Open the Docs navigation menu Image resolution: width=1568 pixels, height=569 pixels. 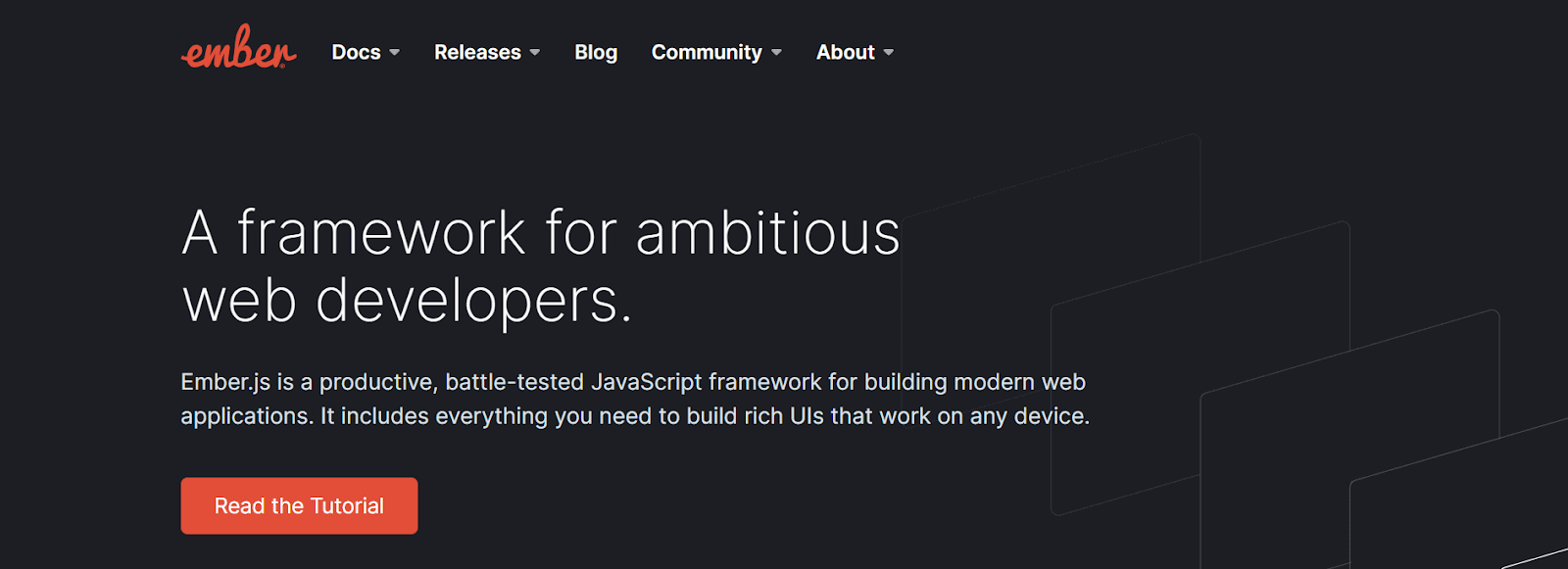[366, 52]
